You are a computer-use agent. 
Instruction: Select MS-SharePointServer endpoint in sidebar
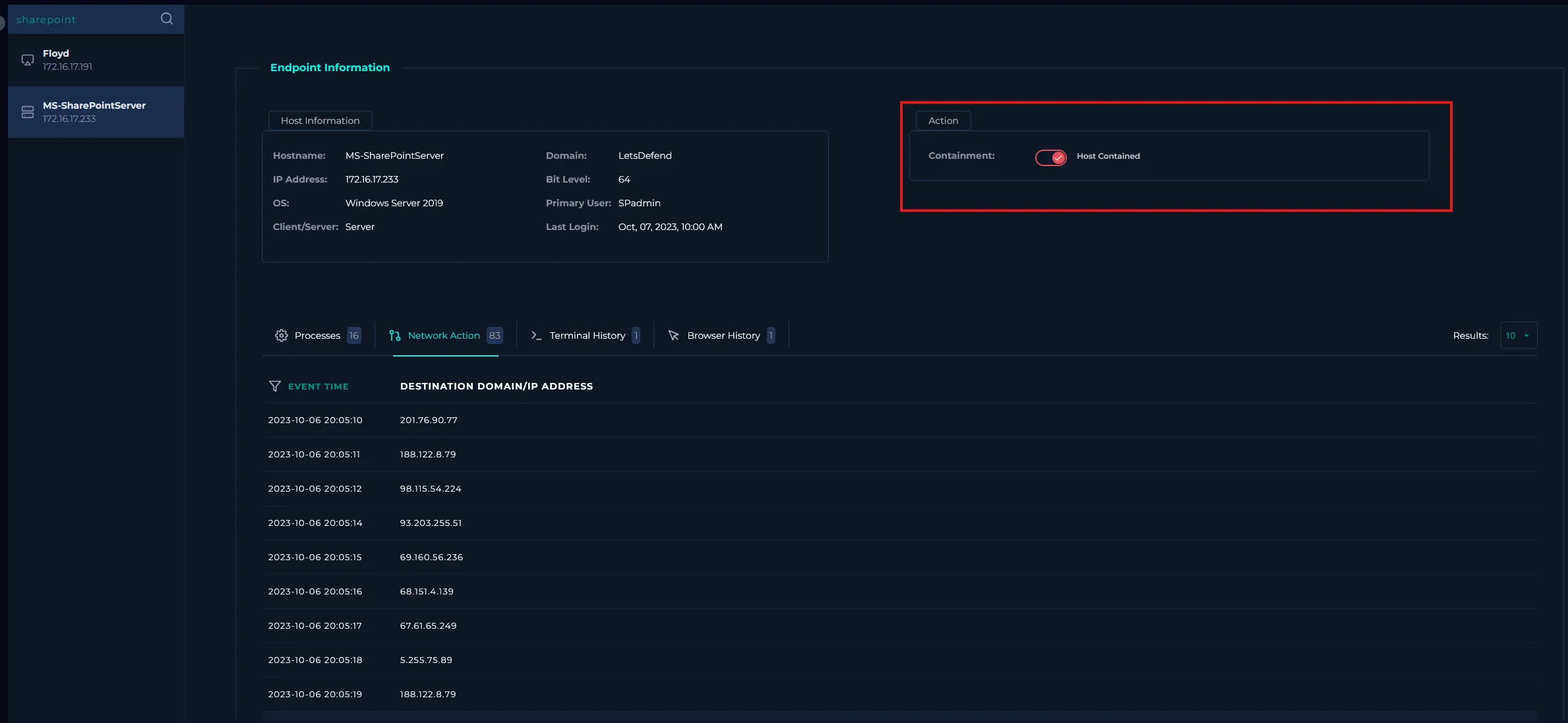coord(96,112)
